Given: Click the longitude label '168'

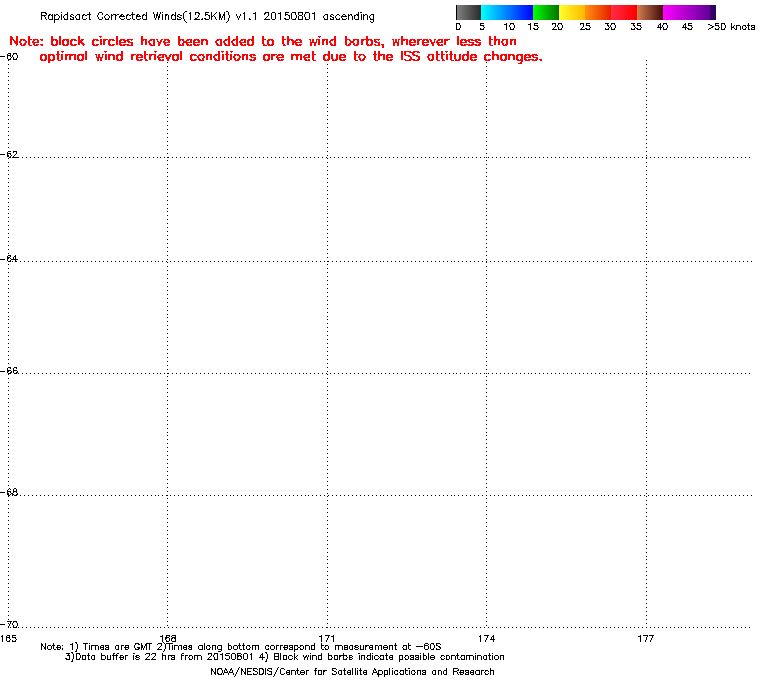Looking at the screenshot, I should [x=168, y=639].
